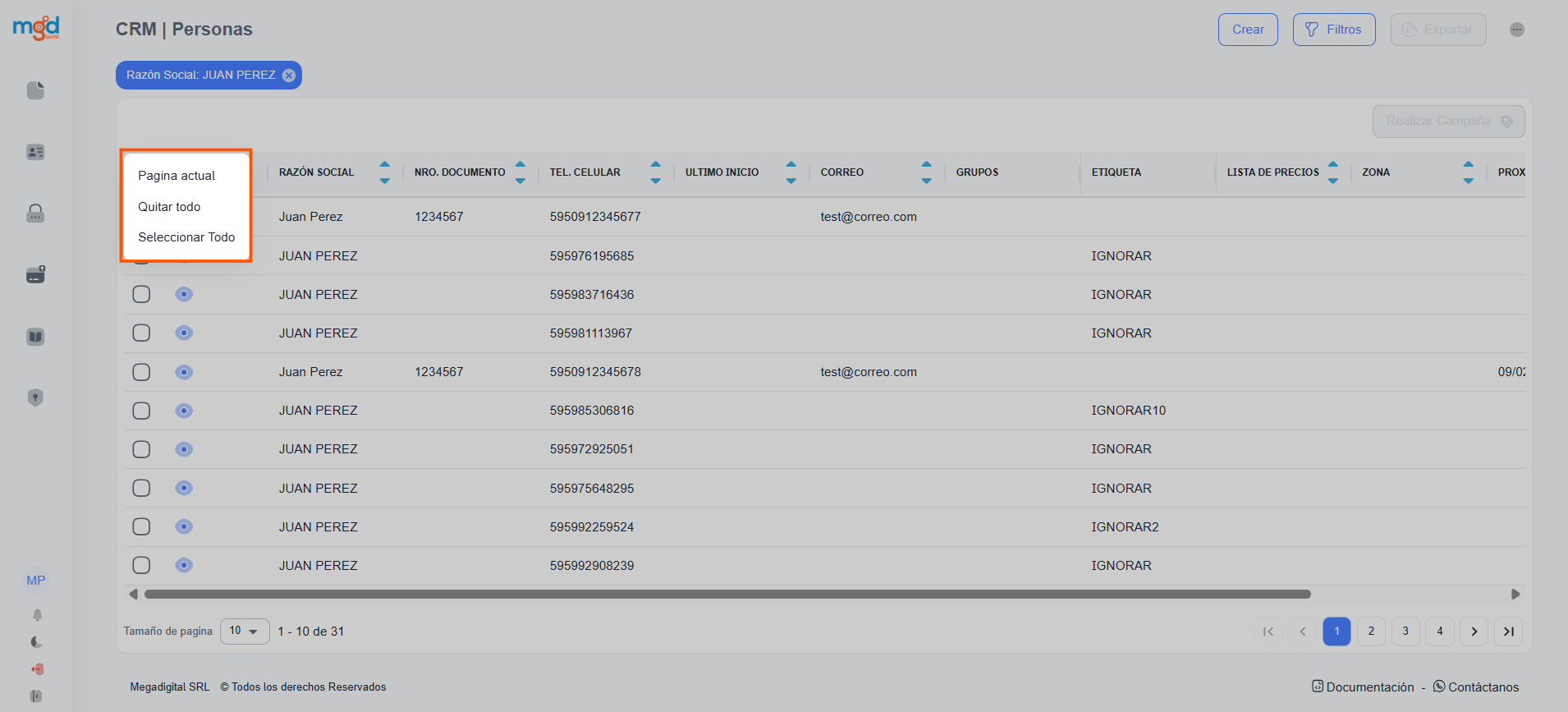View details of row with phone 595981113967
Image resolution: width=1568 pixels, height=712 pixels.
[x=184, y=333]
